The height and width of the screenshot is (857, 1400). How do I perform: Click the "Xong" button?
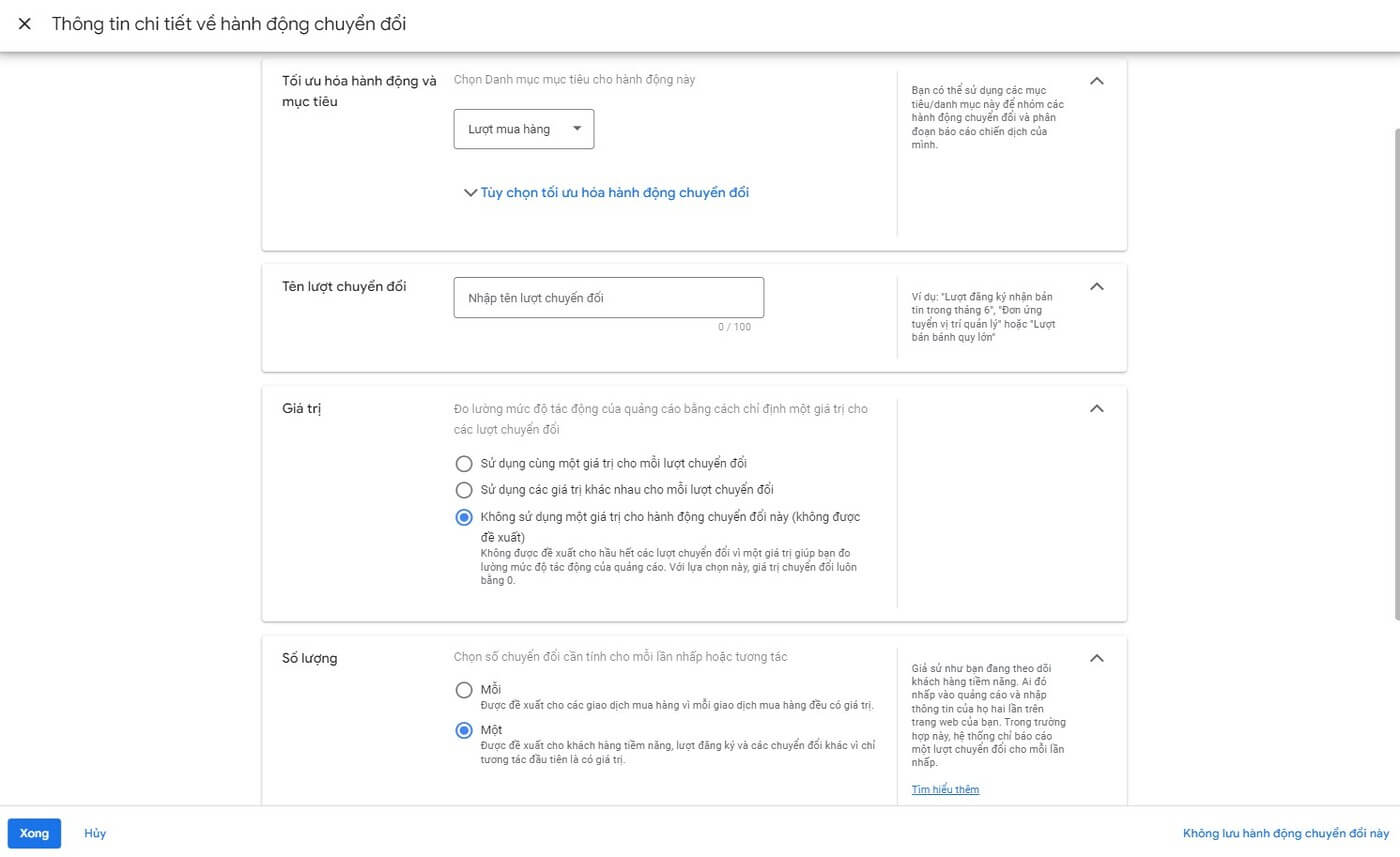coord(34,832)
